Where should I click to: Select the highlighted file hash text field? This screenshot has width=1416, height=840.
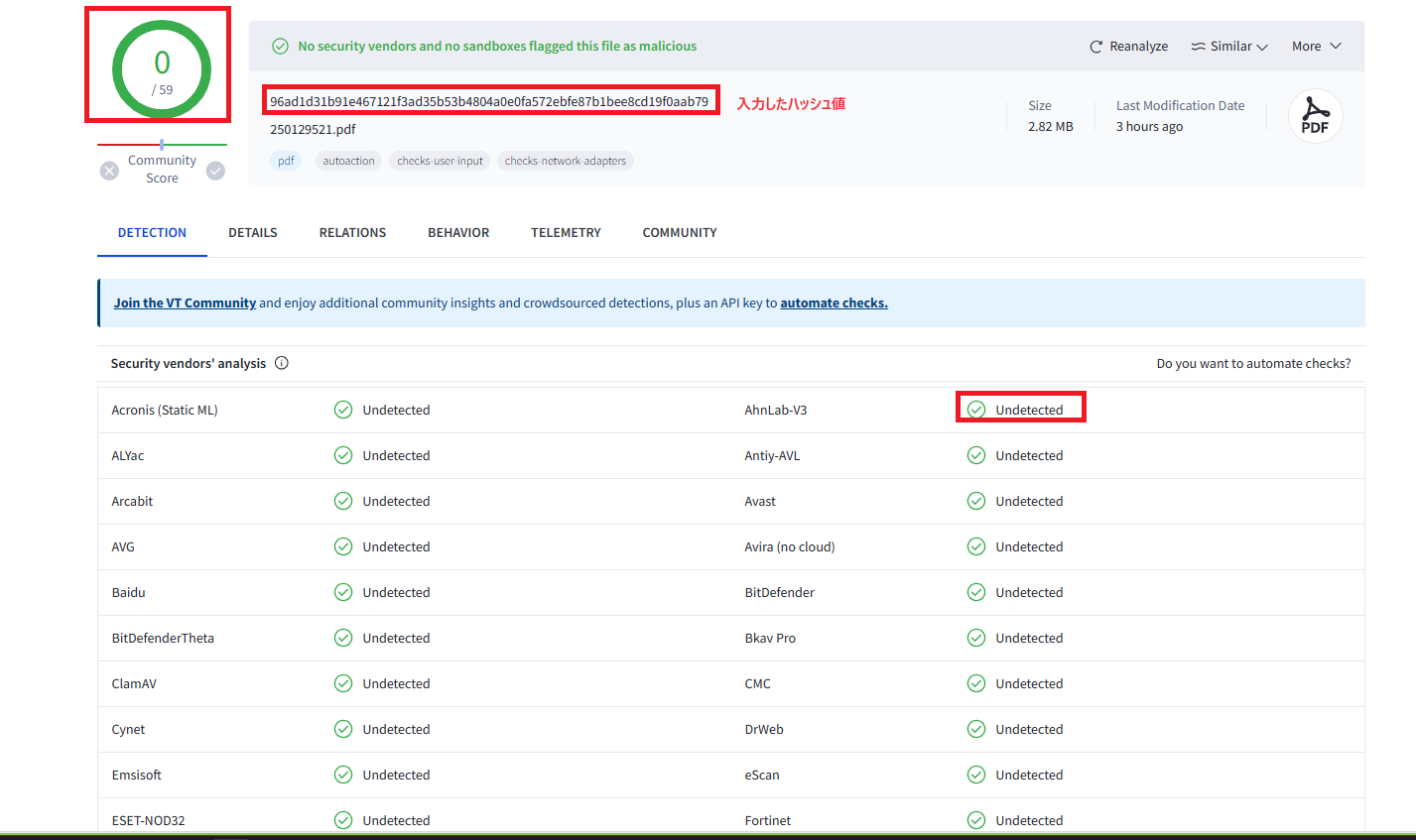[x=490, y=100]
